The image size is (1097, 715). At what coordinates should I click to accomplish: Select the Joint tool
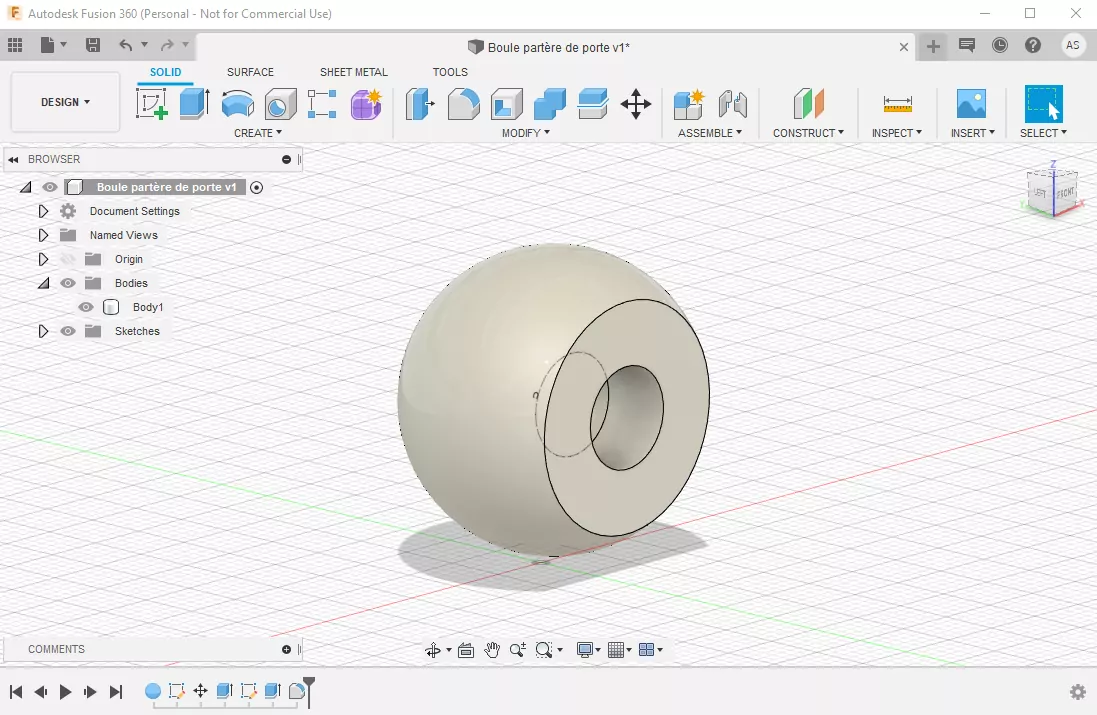[x=732, y=104]
